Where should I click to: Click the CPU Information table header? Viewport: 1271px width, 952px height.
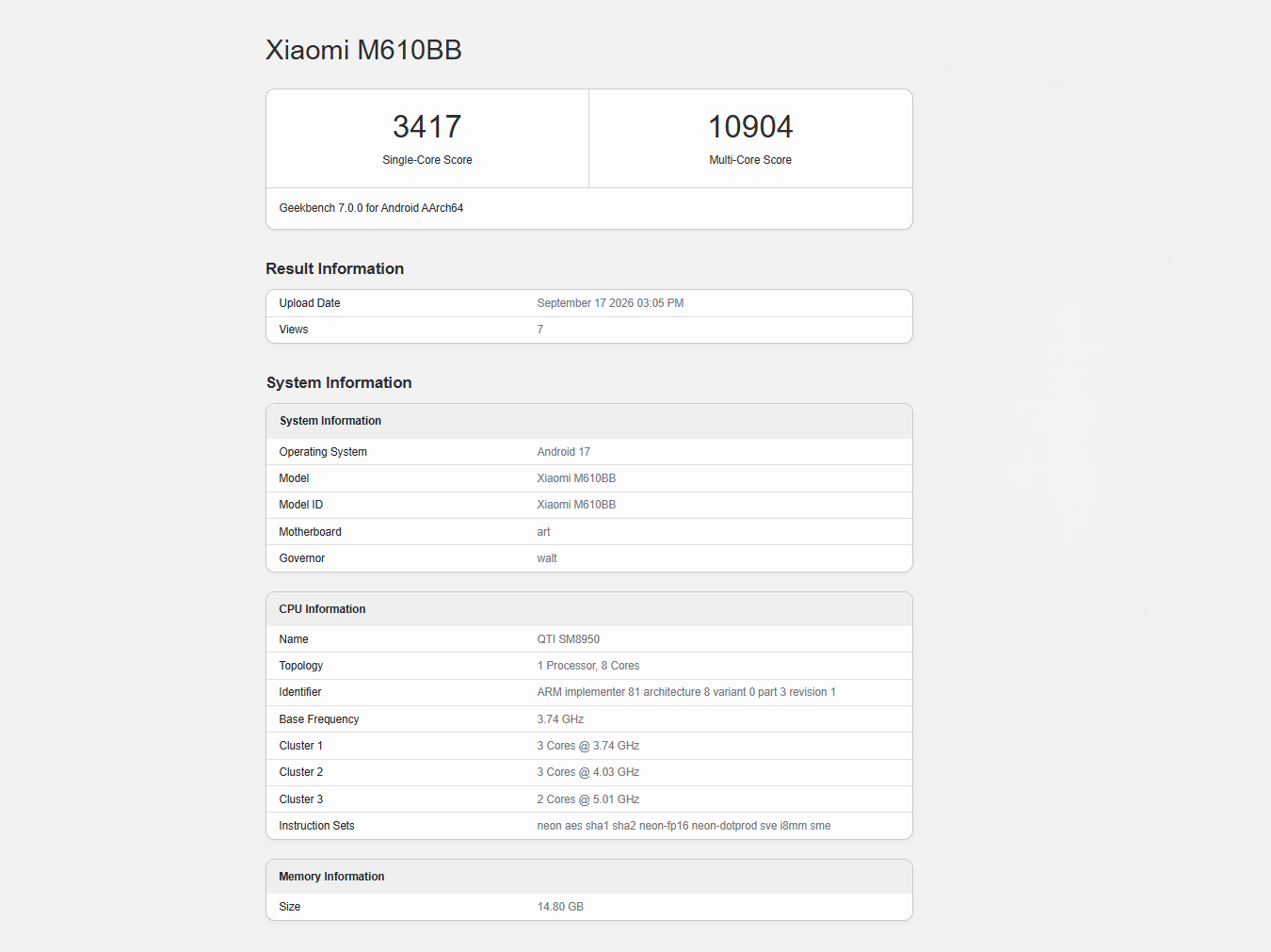(x=322, y=609)
